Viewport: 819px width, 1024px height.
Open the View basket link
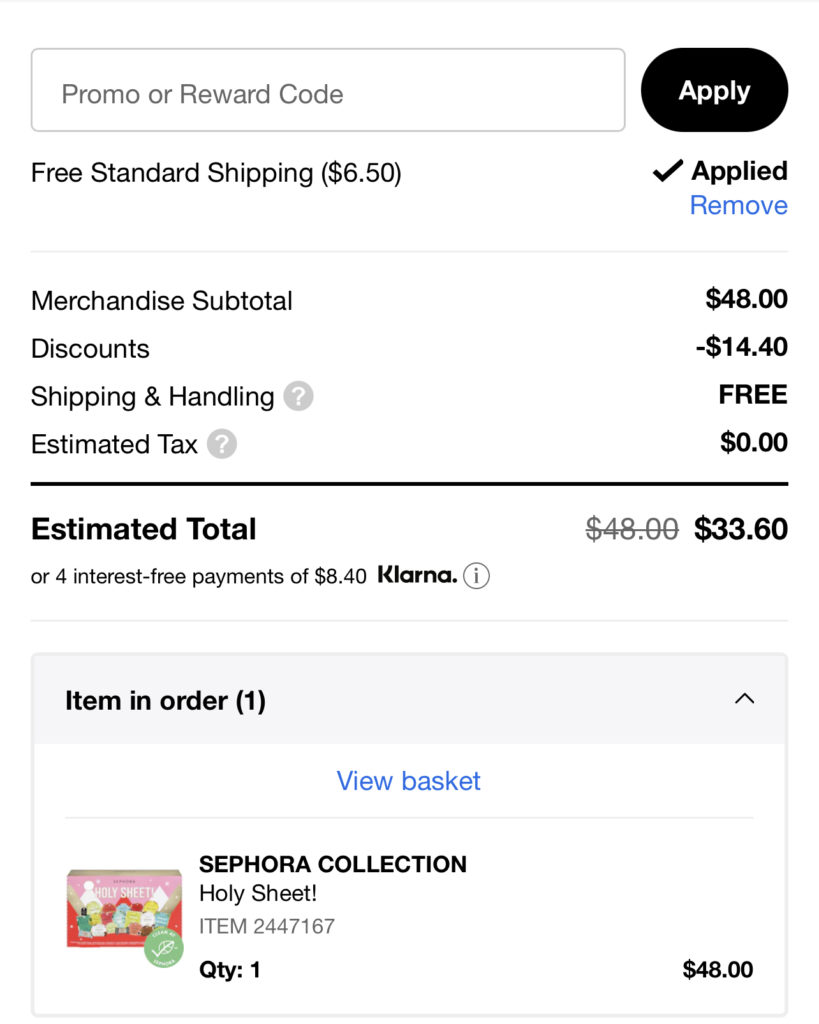(x=408, y=781)
